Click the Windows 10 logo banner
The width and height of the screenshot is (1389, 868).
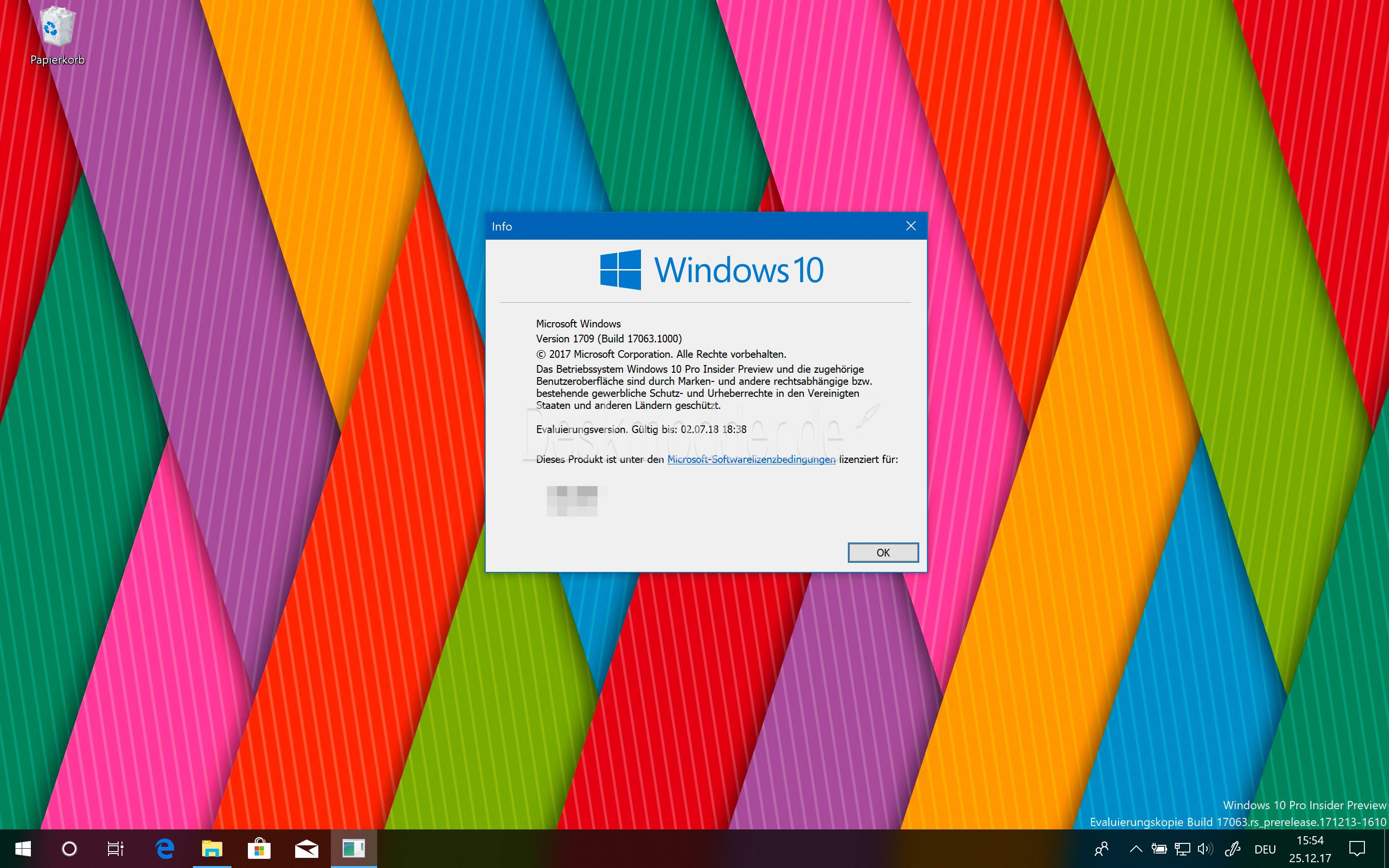click(x=712, y=270)
